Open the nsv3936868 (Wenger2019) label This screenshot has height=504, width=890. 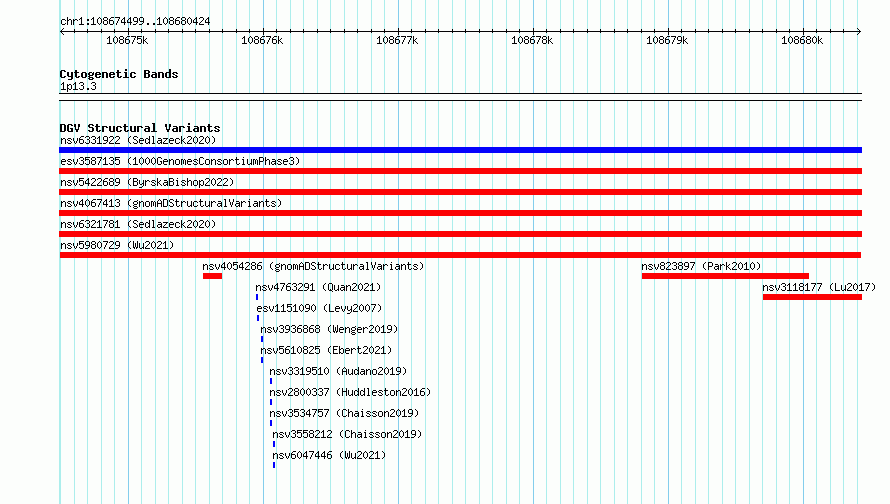329,329
